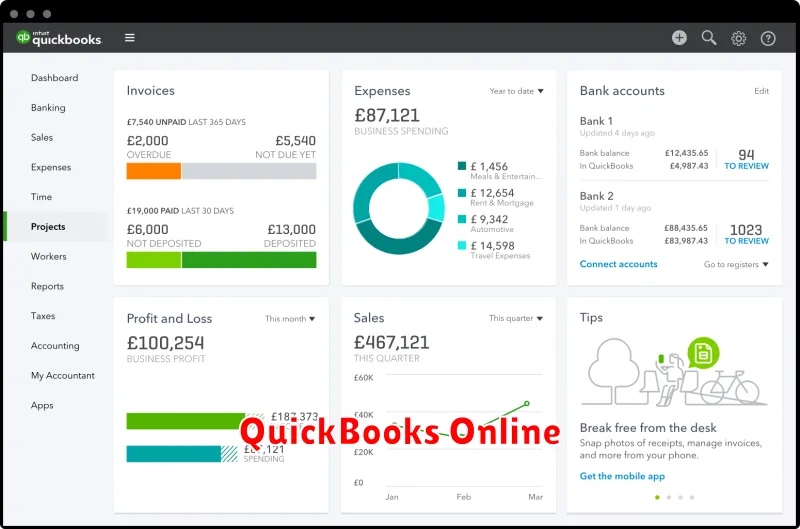The height and width of the screenshot is (529, 800).
Task: Expand the Go to registers dropdown
Action: coord(736,264)
